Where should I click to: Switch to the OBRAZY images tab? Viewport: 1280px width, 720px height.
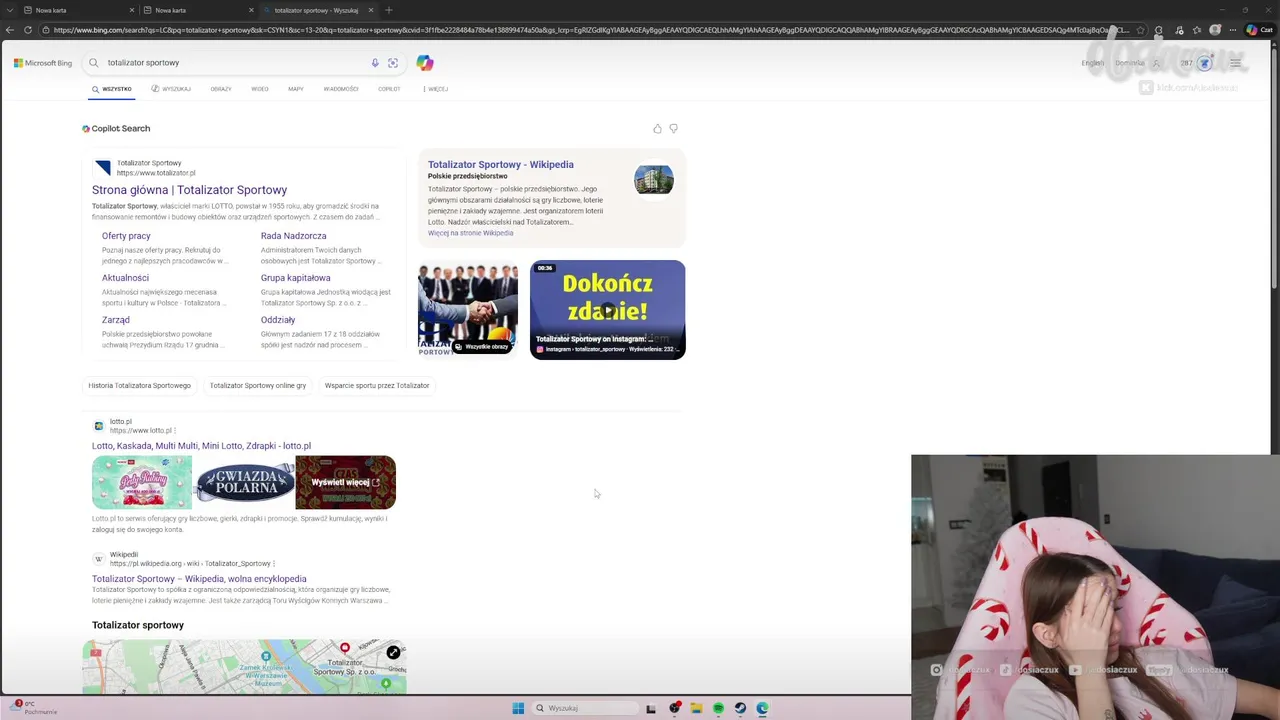point(221,89)
